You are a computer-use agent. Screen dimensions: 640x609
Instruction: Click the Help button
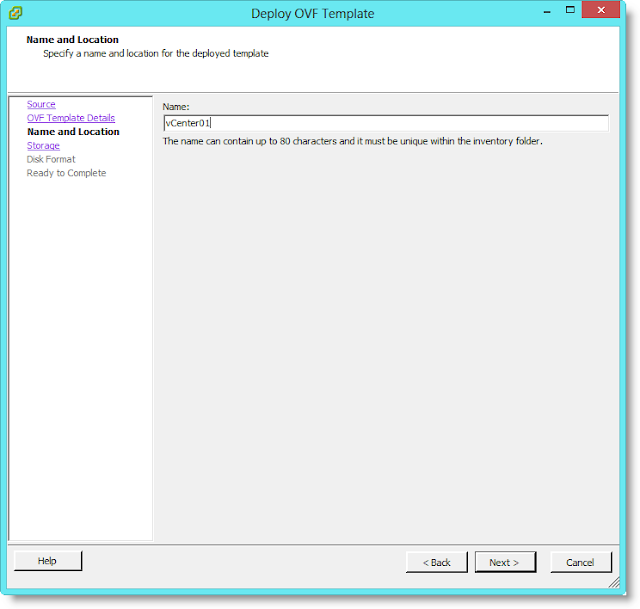point(48,561)
